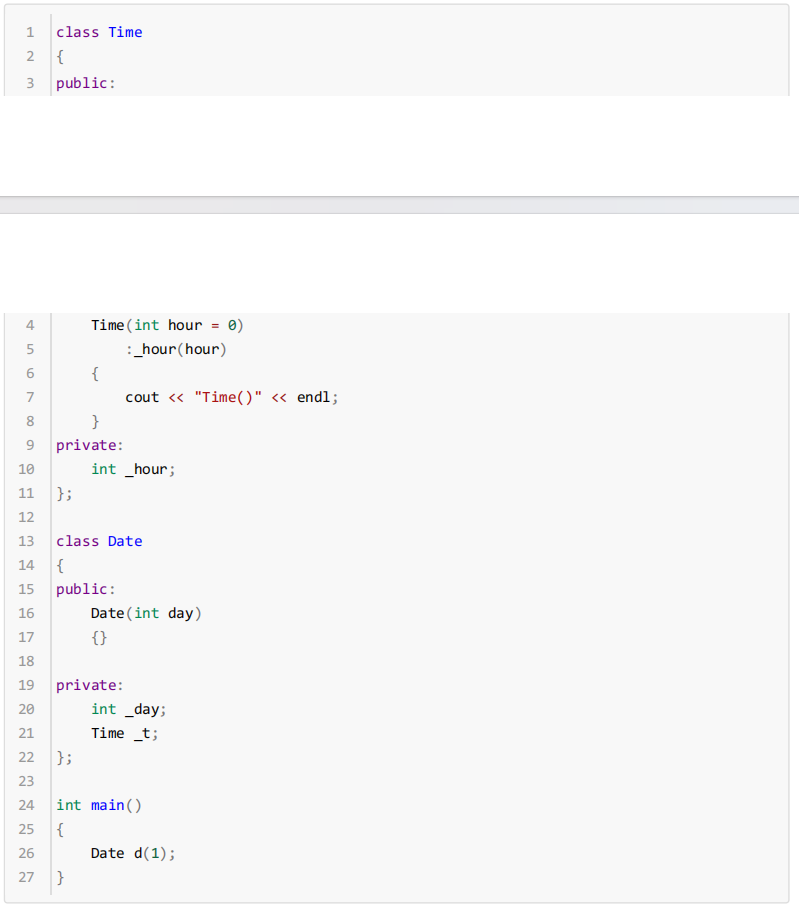Click the 'int _hour;' member declaration
The width and height of the screenshot is (799, 913).
tap(133, 469)
